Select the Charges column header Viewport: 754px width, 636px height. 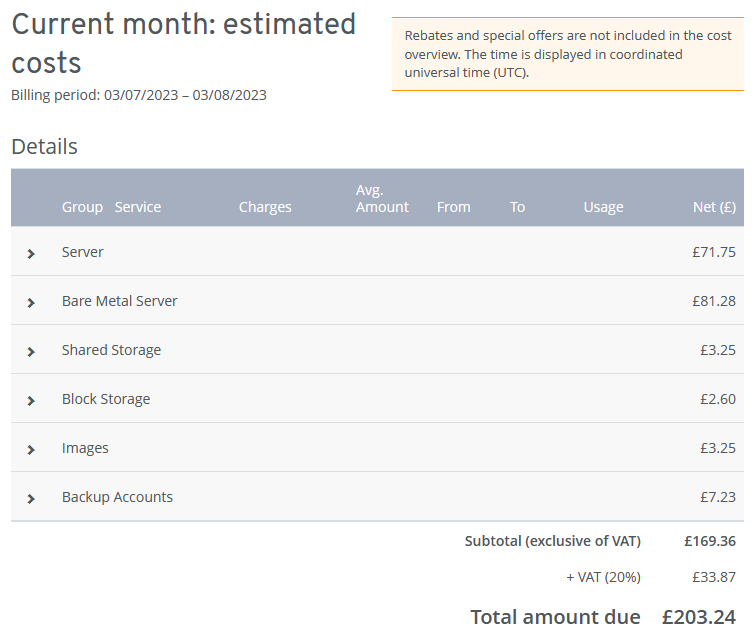coord(265,207)
